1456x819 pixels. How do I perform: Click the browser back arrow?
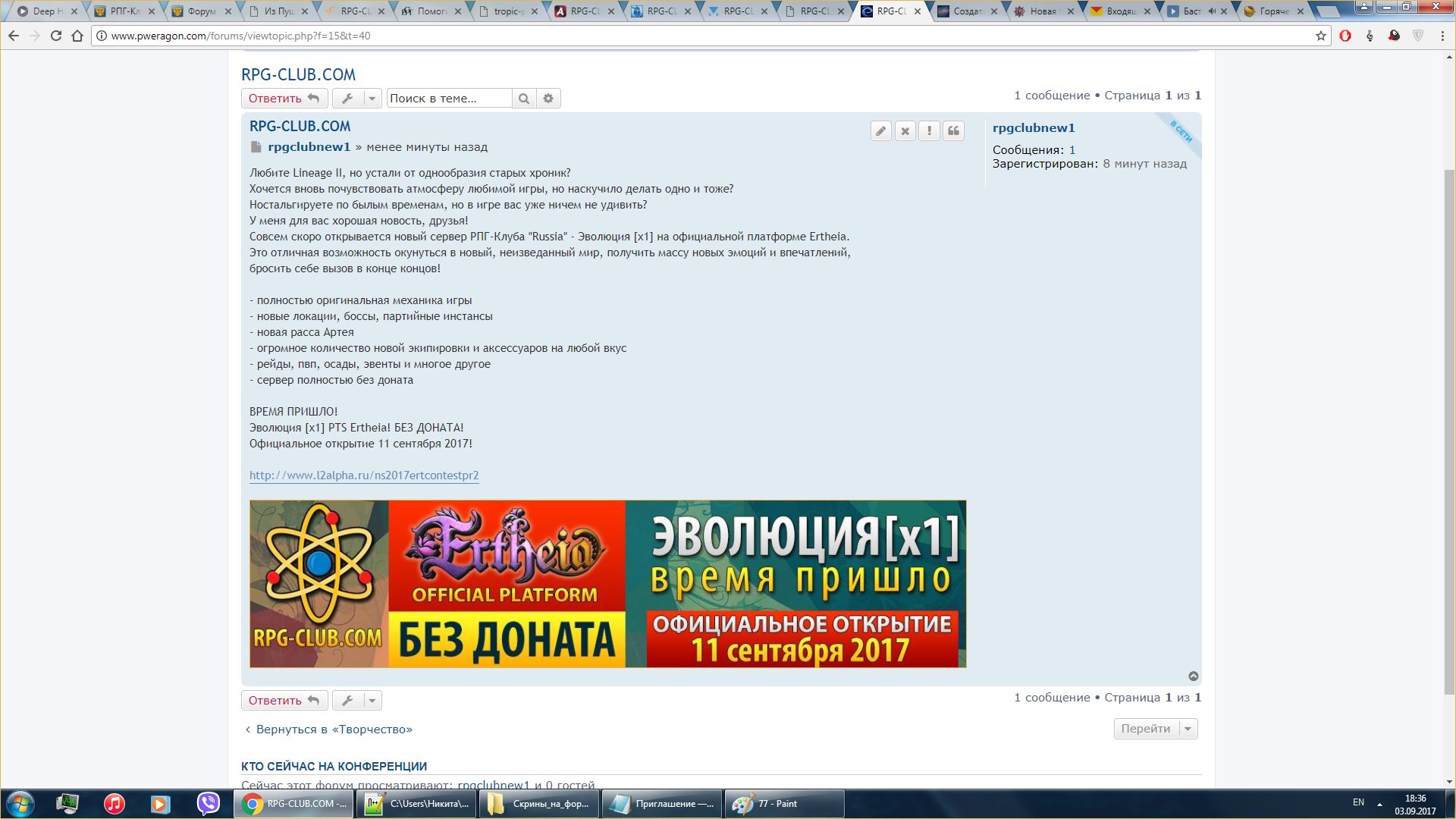pyautogui.click(x=14, y=36)
